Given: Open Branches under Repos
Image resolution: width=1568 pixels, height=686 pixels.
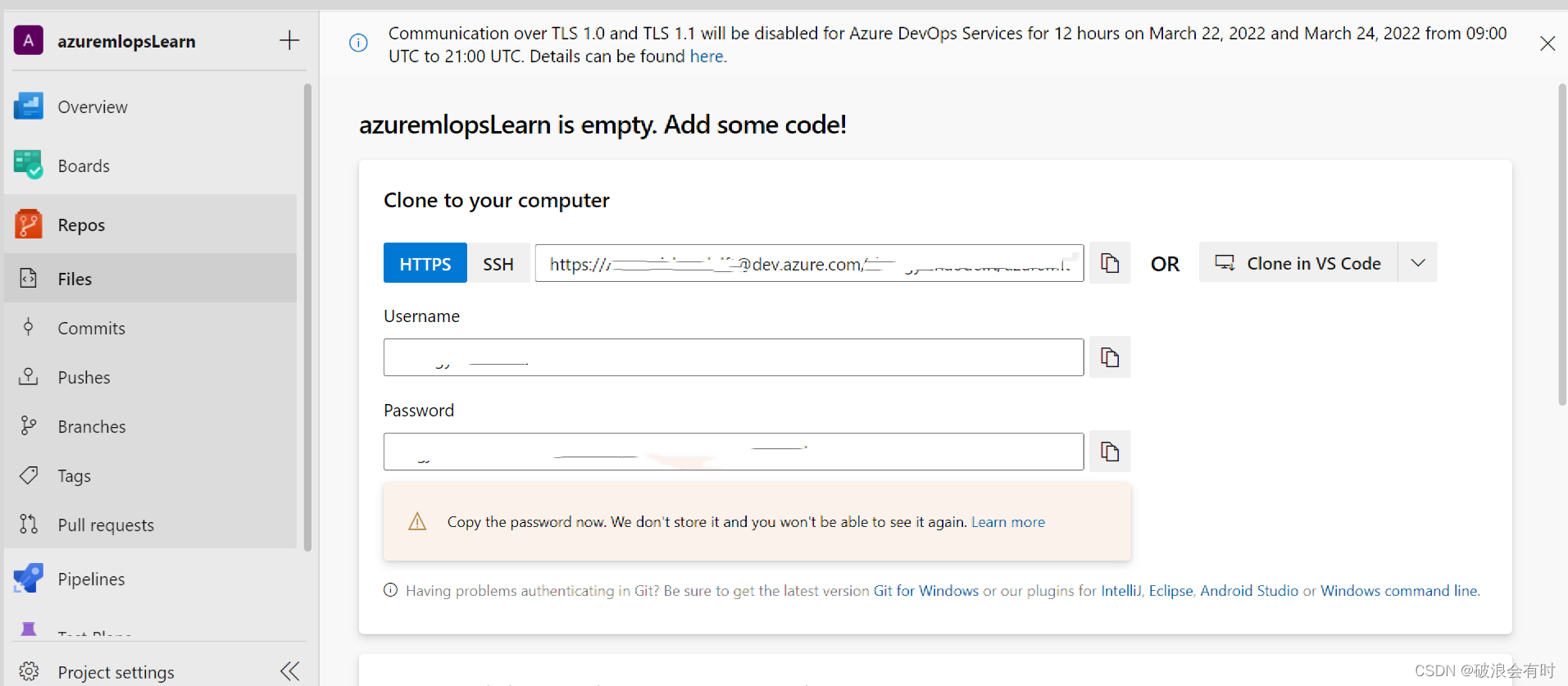Looking at the screenshot, I should click(92, 427).
